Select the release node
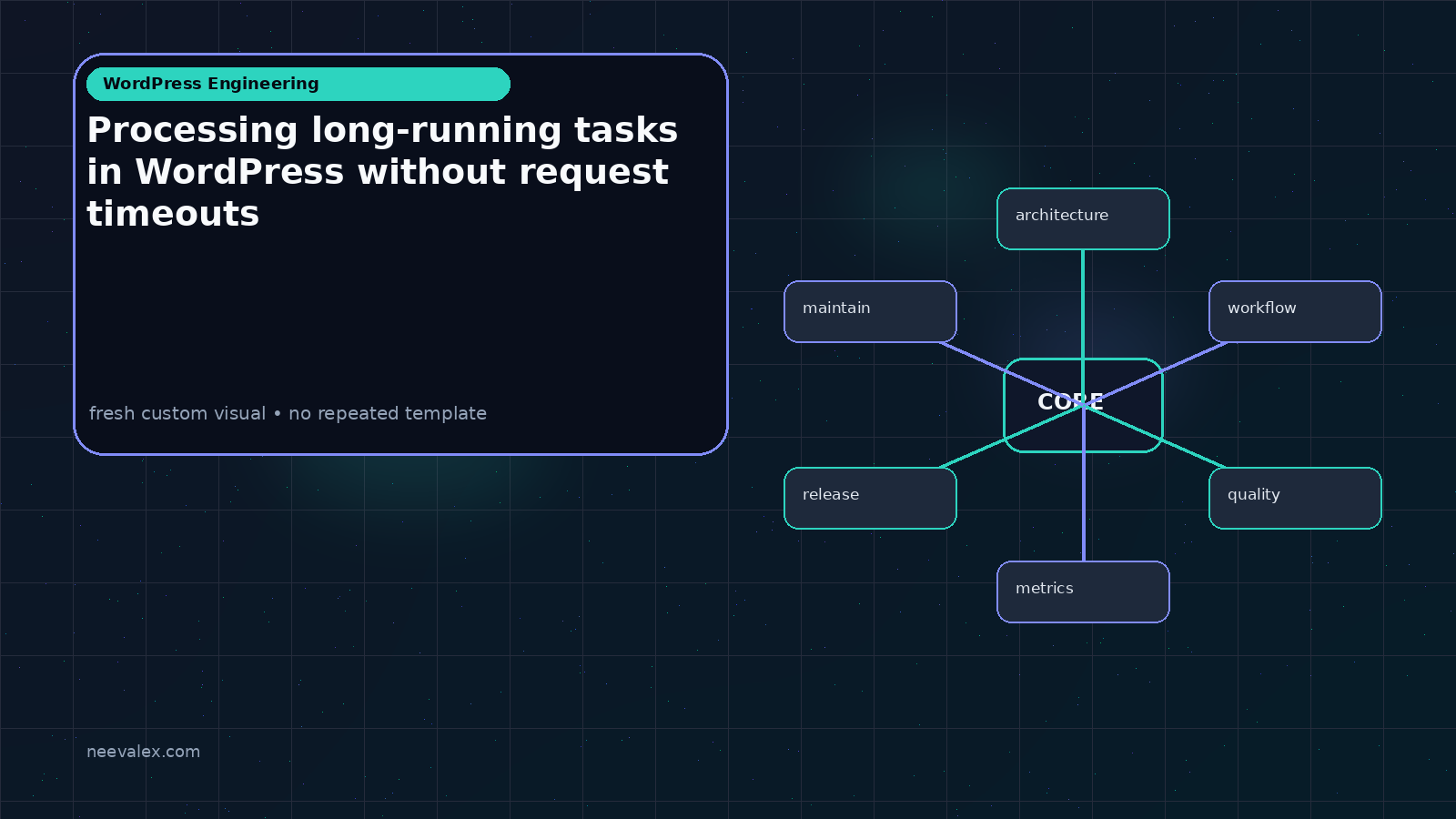Screen dimensions: 1456x819 870,499
